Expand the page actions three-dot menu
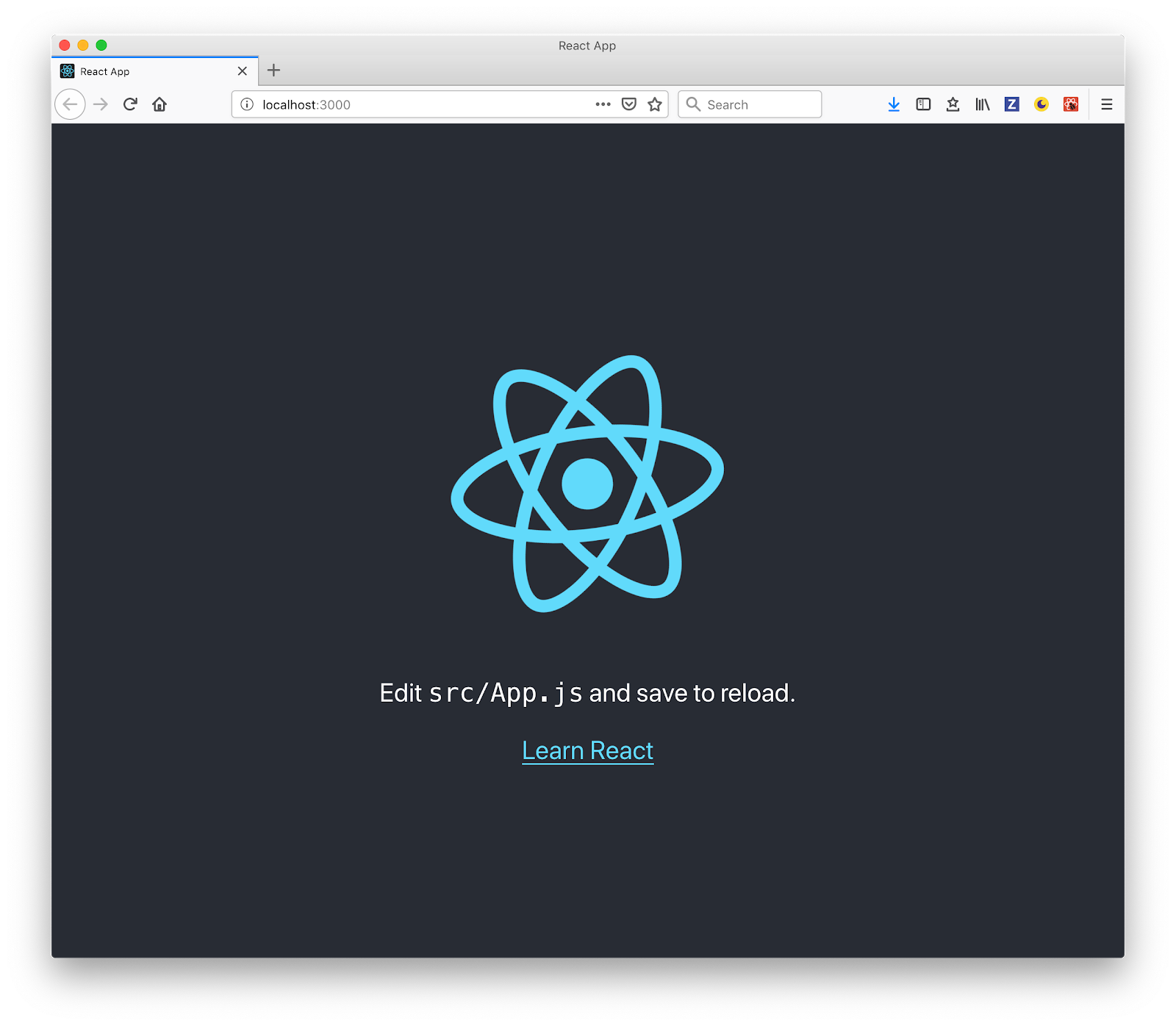 click(x=603, y=104)
